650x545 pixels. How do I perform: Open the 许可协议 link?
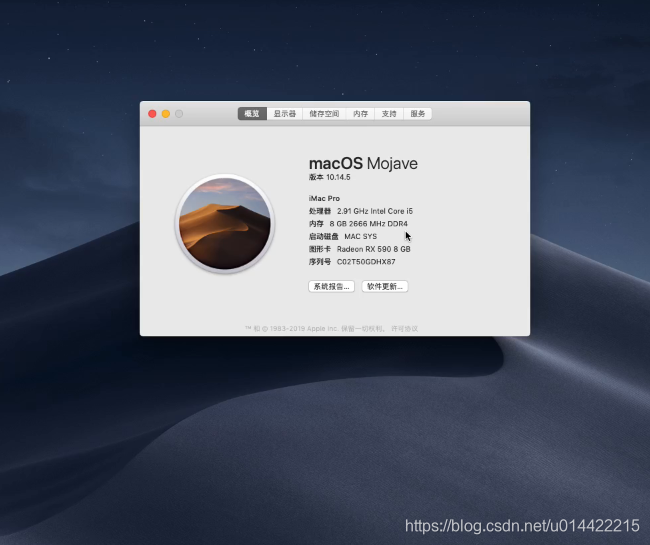pyautogui.click(x=405, y=329)
